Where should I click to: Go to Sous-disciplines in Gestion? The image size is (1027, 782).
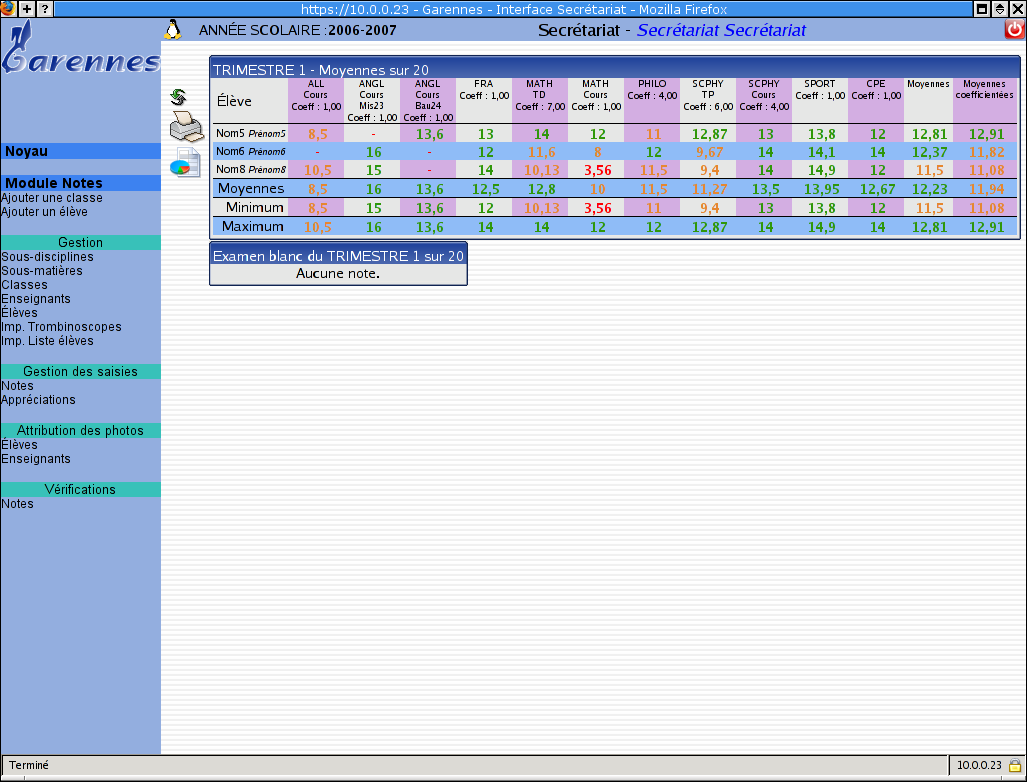click(47, 257)
